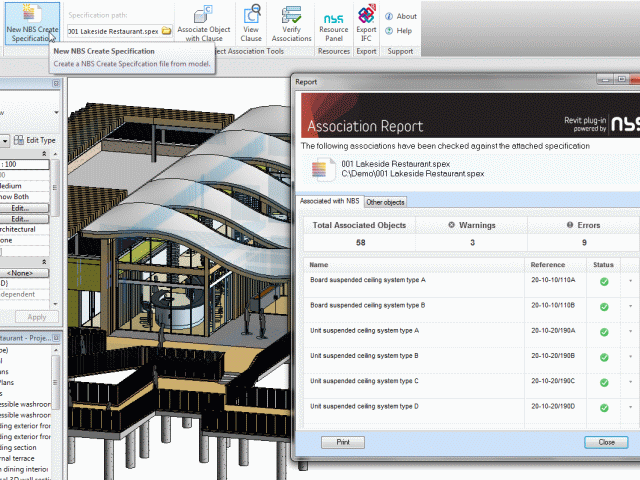Image resolution: width=640 pixels, height=480 pixels.
Task: Run Verify Associations tool
Action: pos(291,23)
